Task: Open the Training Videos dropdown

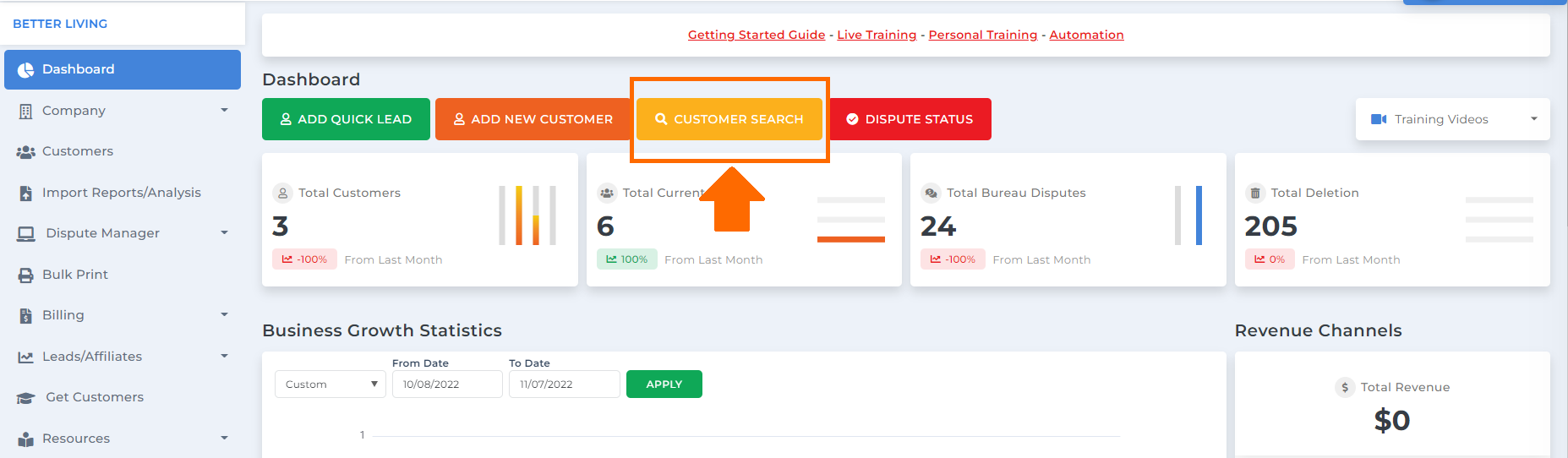Action: pos(1452,119)
